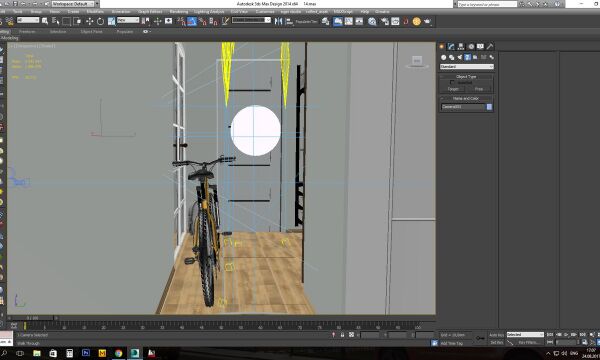This screenshot has width=600, height=360.
Task: Open the Display tab in the command panel
Action: point(480,46)
